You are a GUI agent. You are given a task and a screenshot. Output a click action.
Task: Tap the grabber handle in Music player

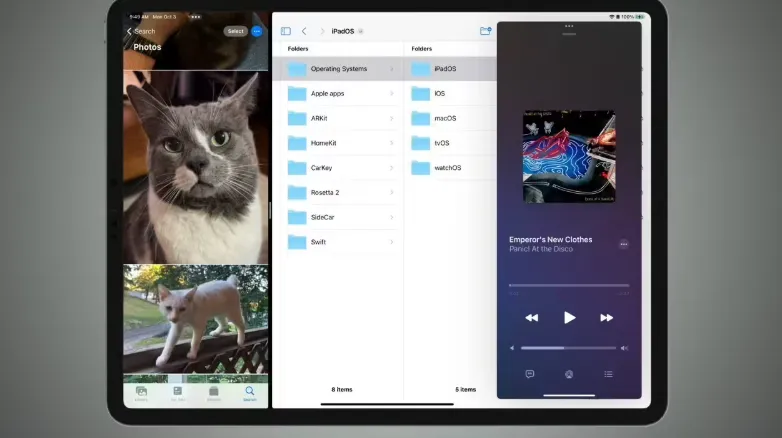point(569,34)
